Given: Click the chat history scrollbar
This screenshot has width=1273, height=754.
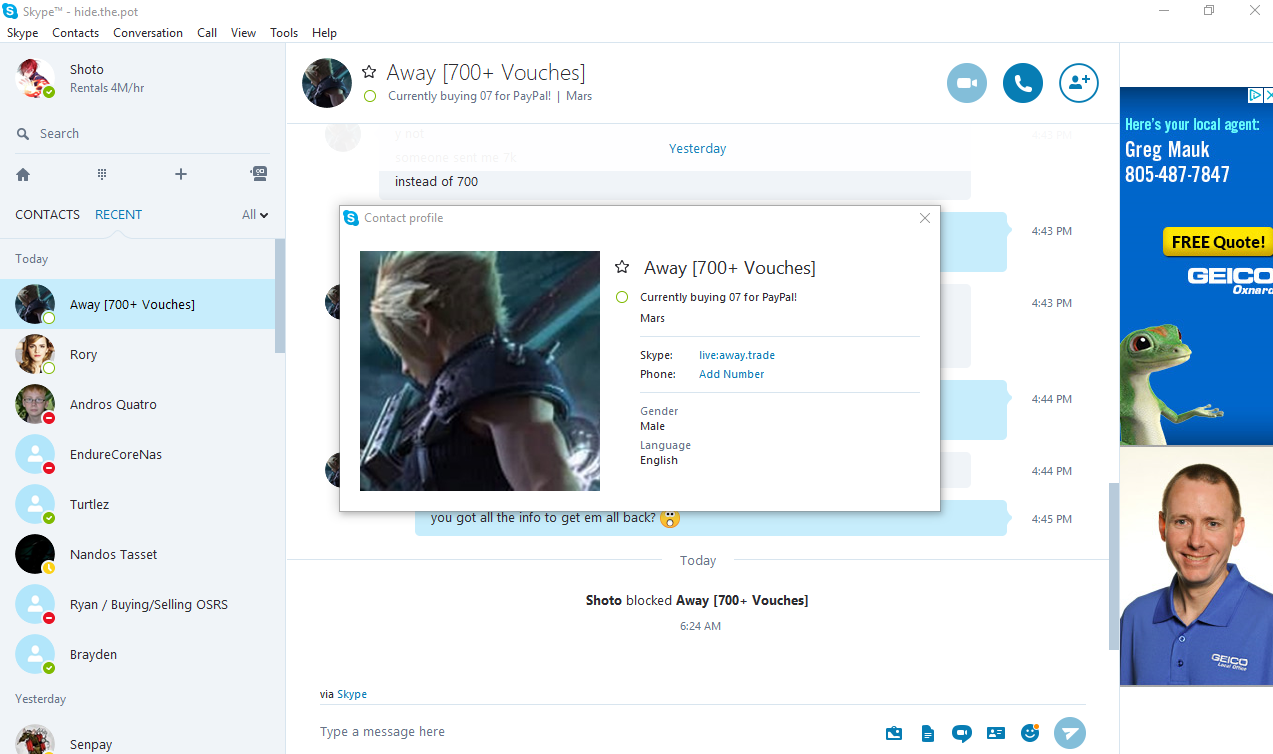Looking at the screenshot, I should (x=1113, y=567).
